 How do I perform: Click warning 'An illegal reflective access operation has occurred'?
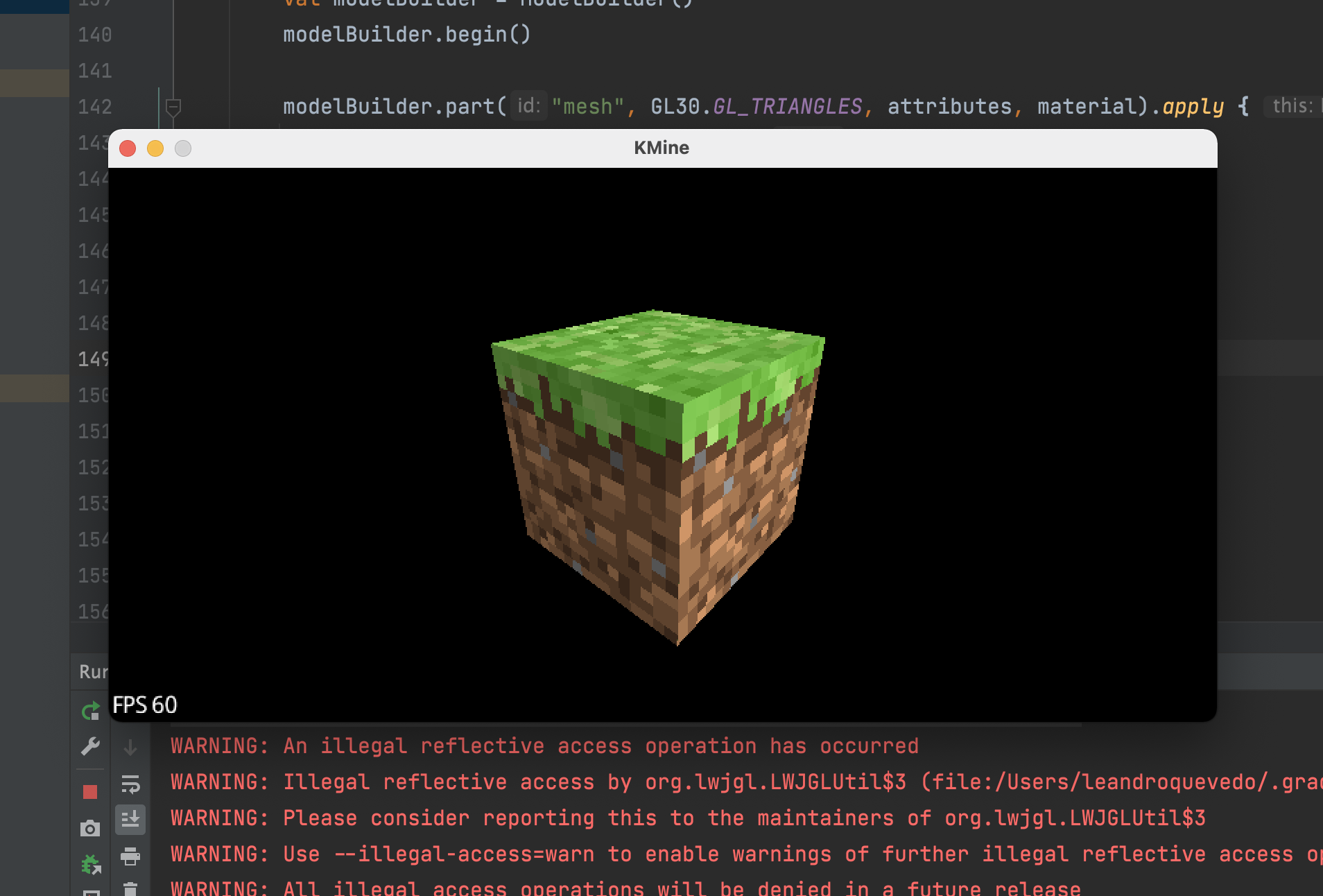(x=544, y=746)
